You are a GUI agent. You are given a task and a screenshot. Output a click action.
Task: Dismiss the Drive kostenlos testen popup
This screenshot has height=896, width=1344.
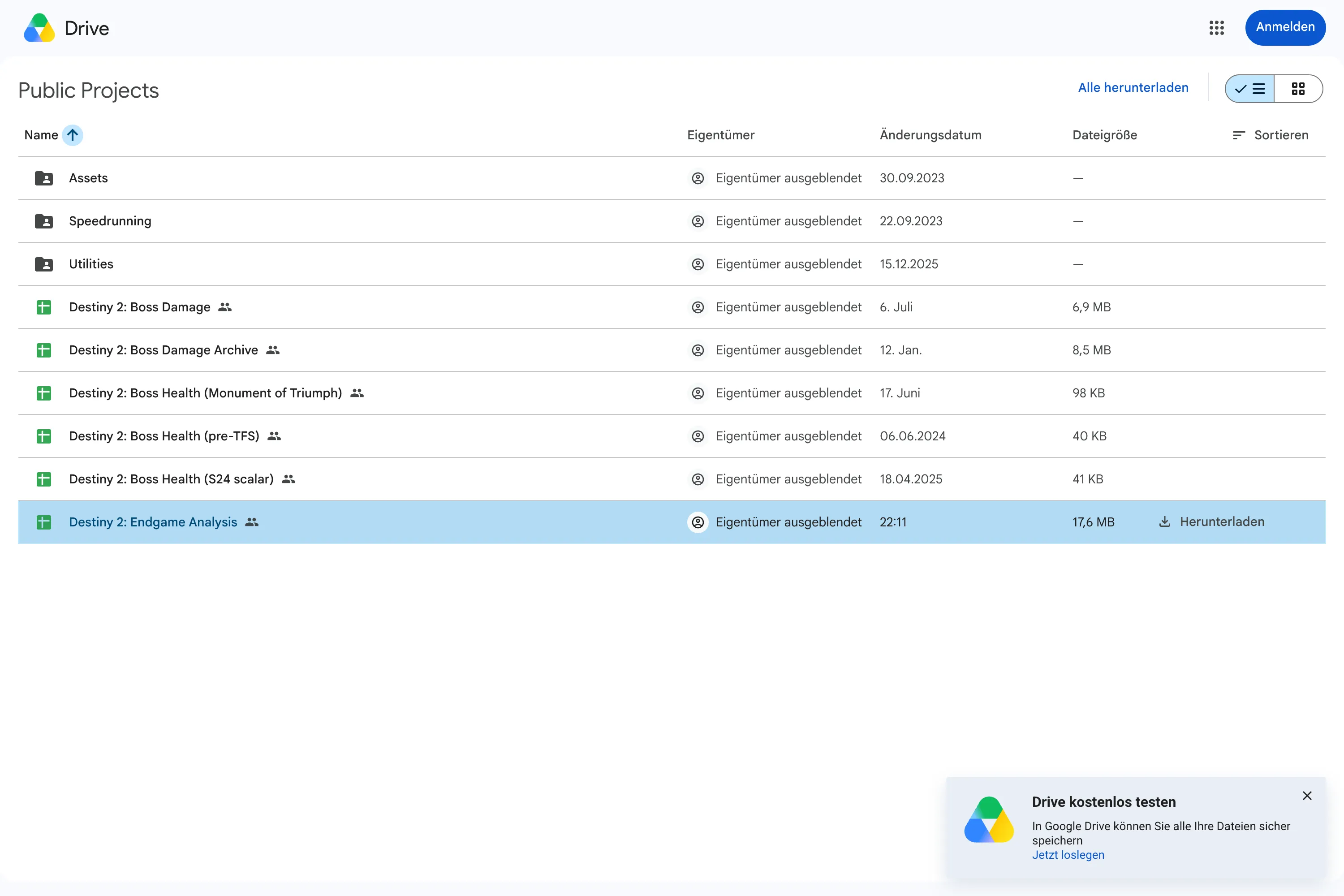tap(1307, 796)
